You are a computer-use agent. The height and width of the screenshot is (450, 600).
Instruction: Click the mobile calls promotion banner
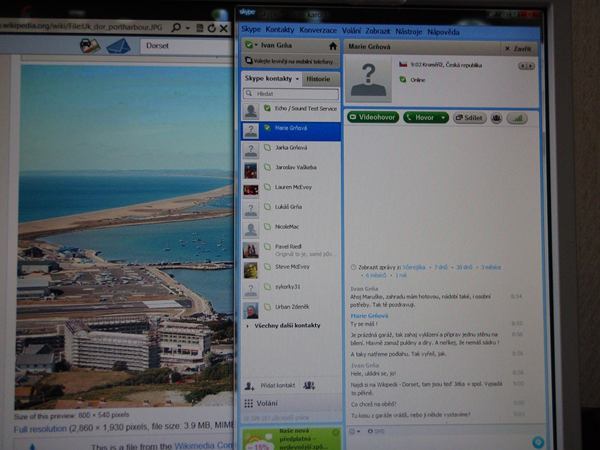(291, 61)
